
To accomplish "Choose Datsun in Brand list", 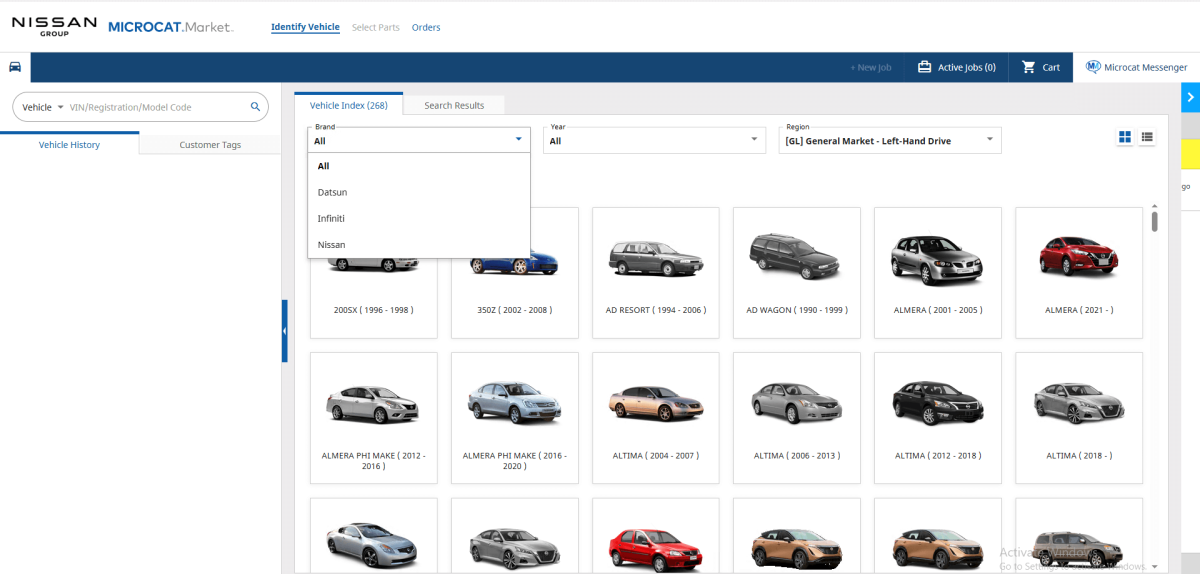I will [332, 192].
